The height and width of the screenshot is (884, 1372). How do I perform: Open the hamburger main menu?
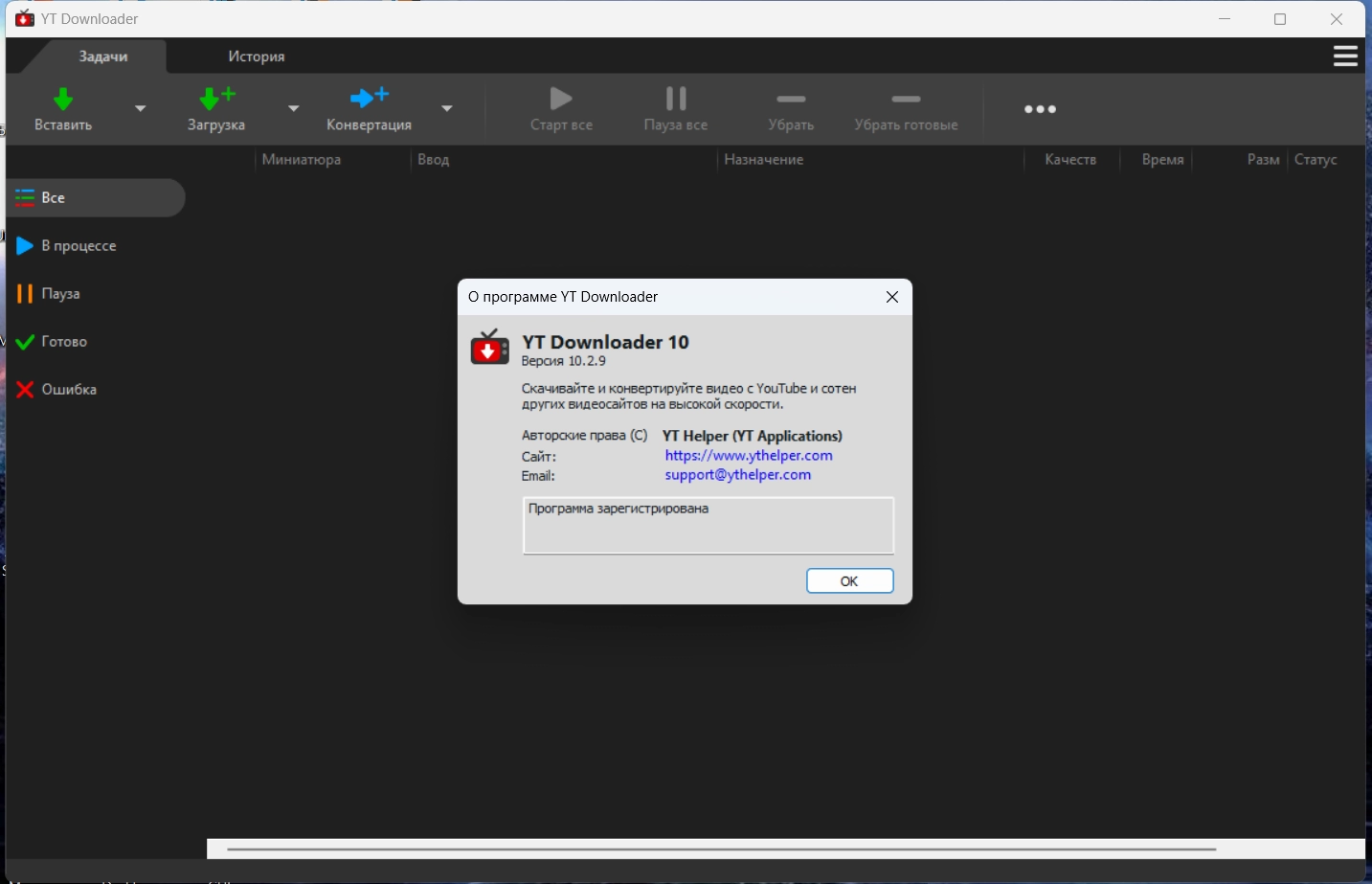1345,57
